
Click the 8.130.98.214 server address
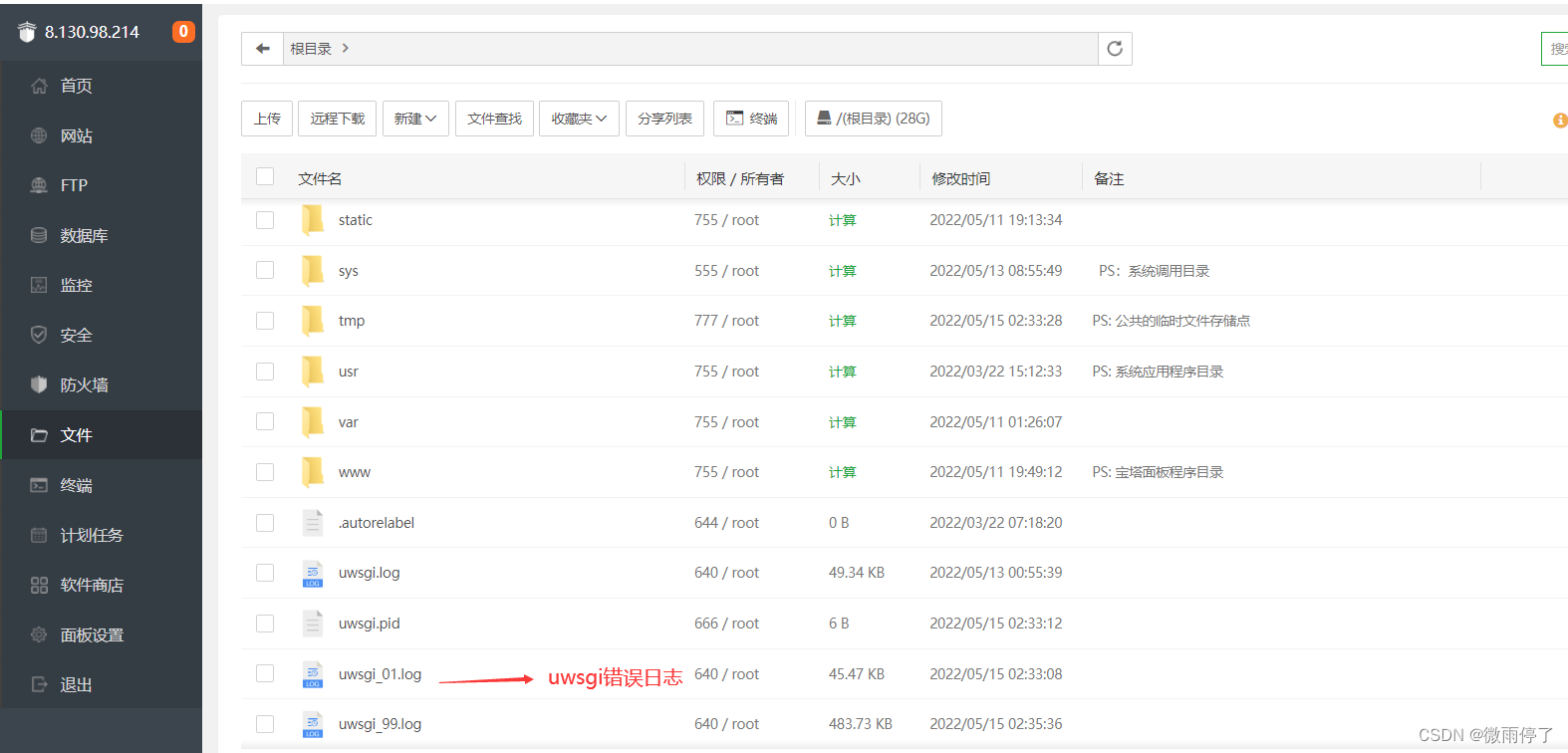pos(92,32)
